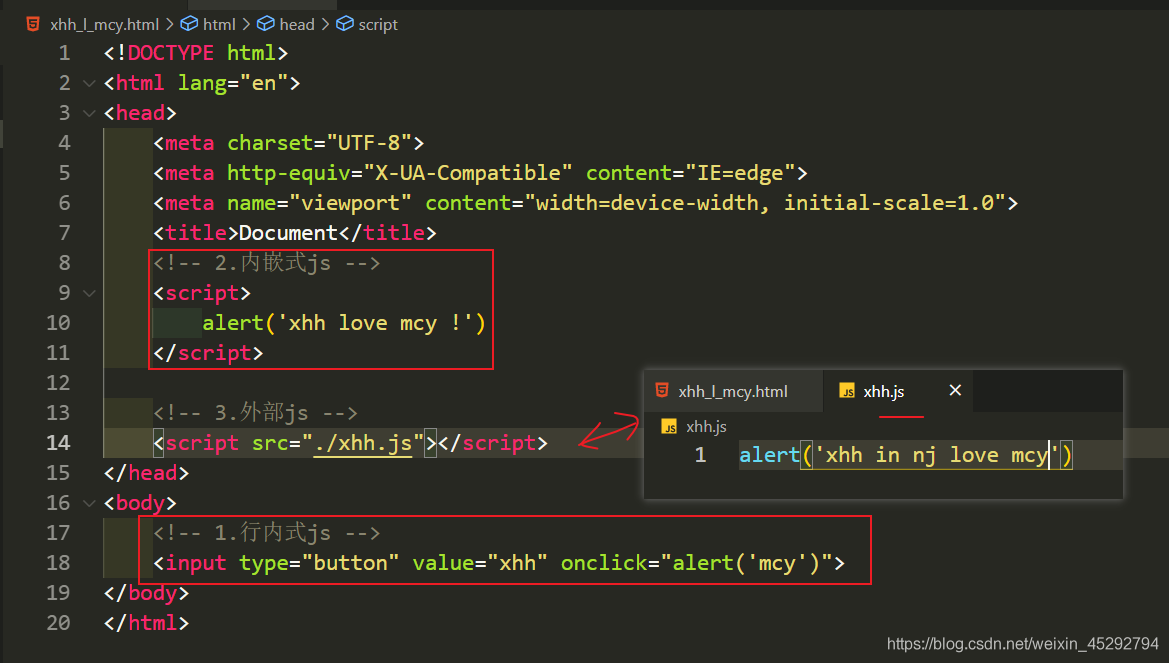Click the closing html tag on line 20
The height and width of the screenshot is (663, 1169).
(x=146, y=623)
